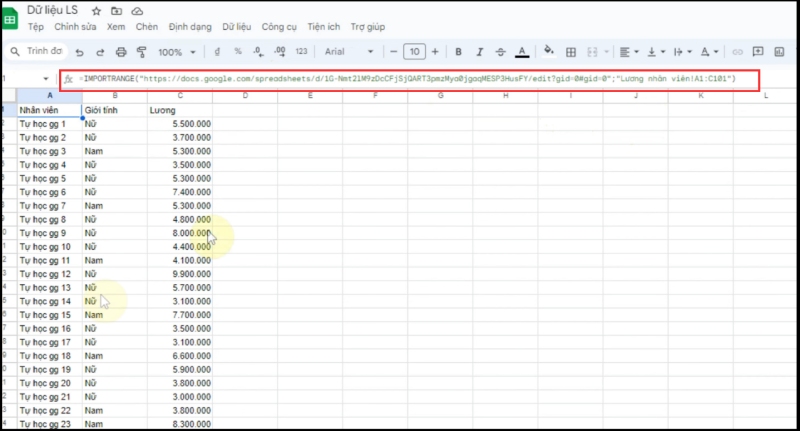This screenshot has height=431, width=800.
Task: Star the Dữ liệu LS document
Action: point(96,10)
